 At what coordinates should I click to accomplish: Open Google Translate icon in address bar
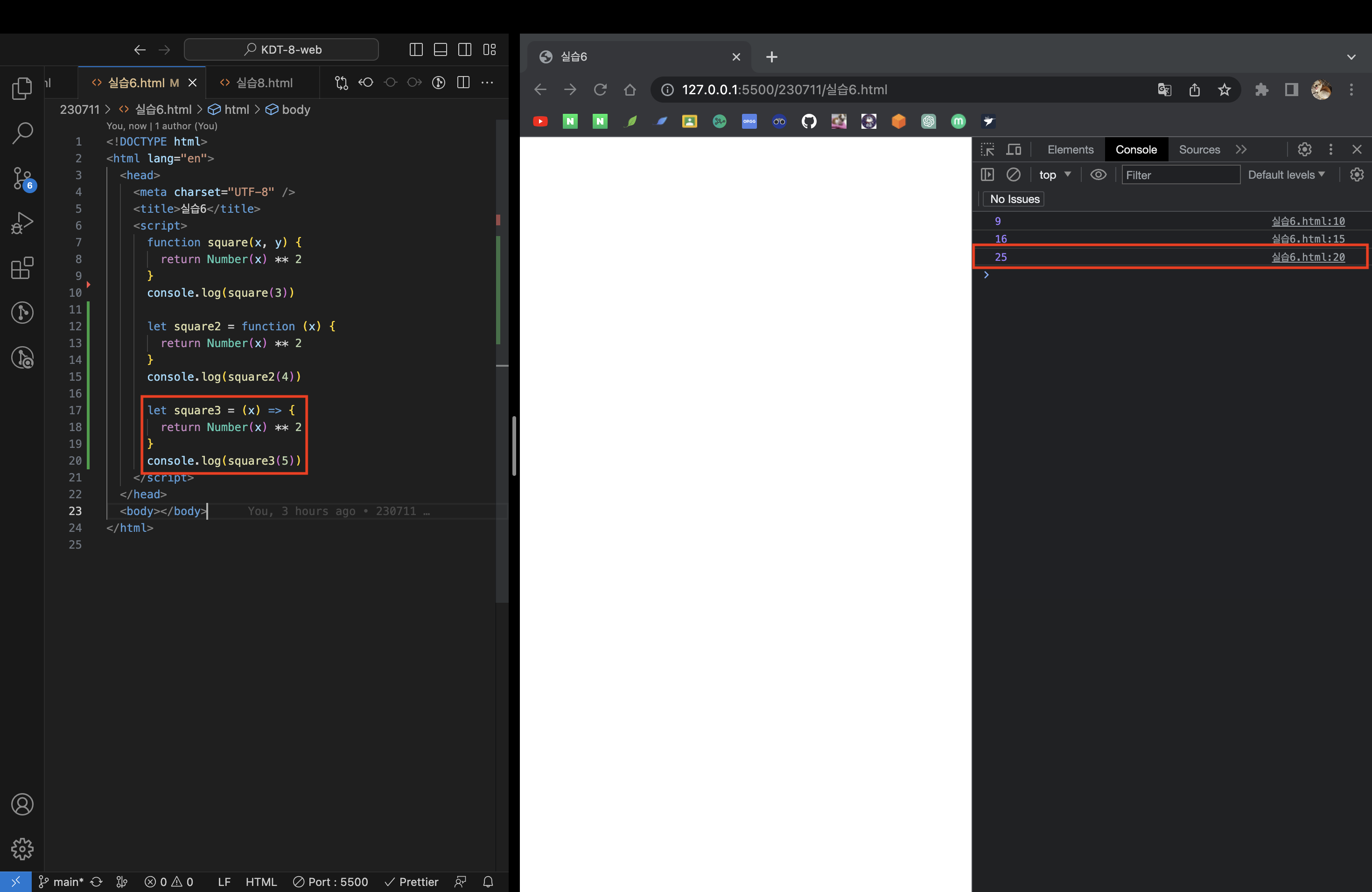1164,89
